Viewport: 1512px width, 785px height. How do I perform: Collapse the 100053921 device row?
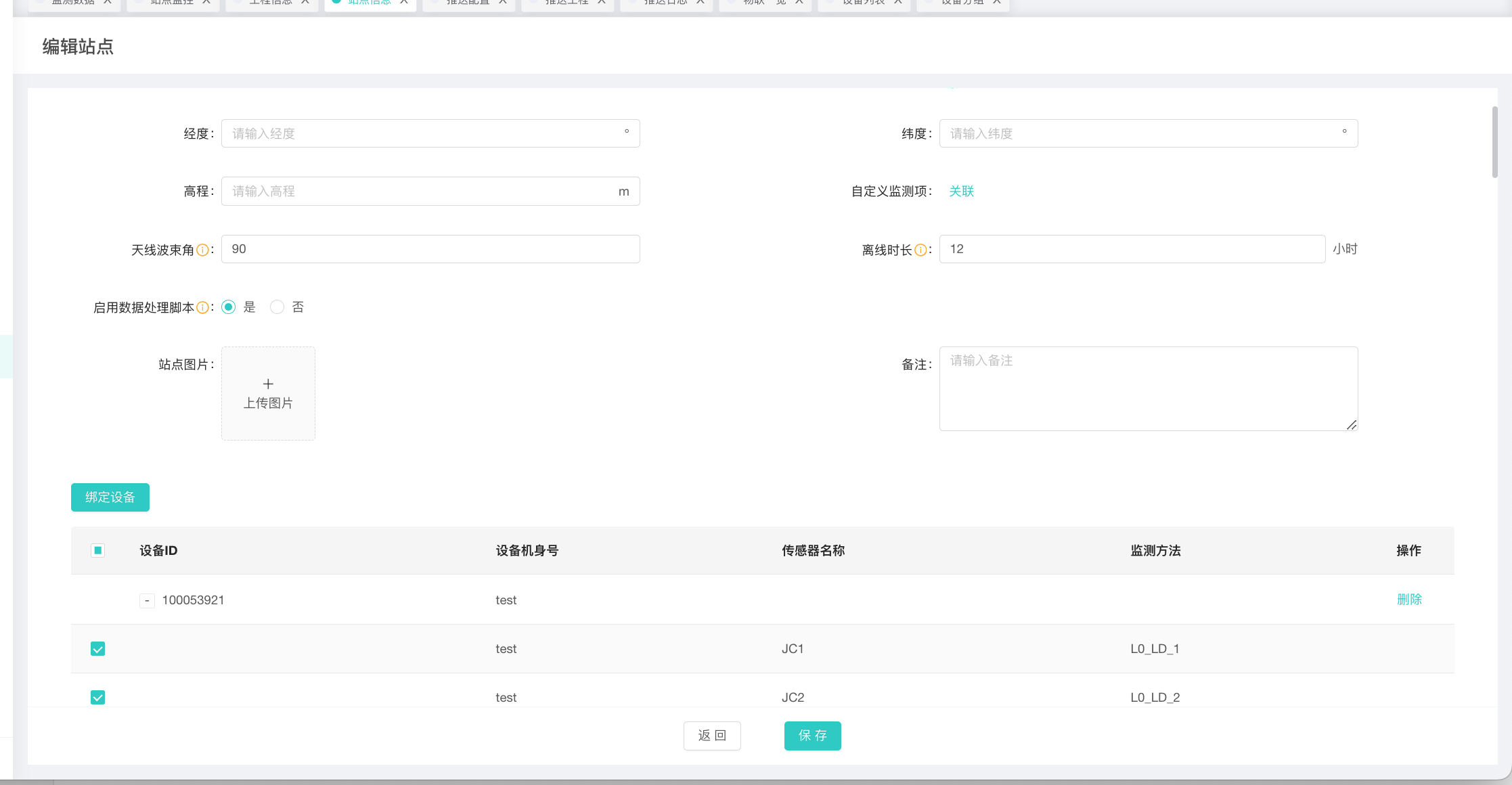(x=147, y=601)
